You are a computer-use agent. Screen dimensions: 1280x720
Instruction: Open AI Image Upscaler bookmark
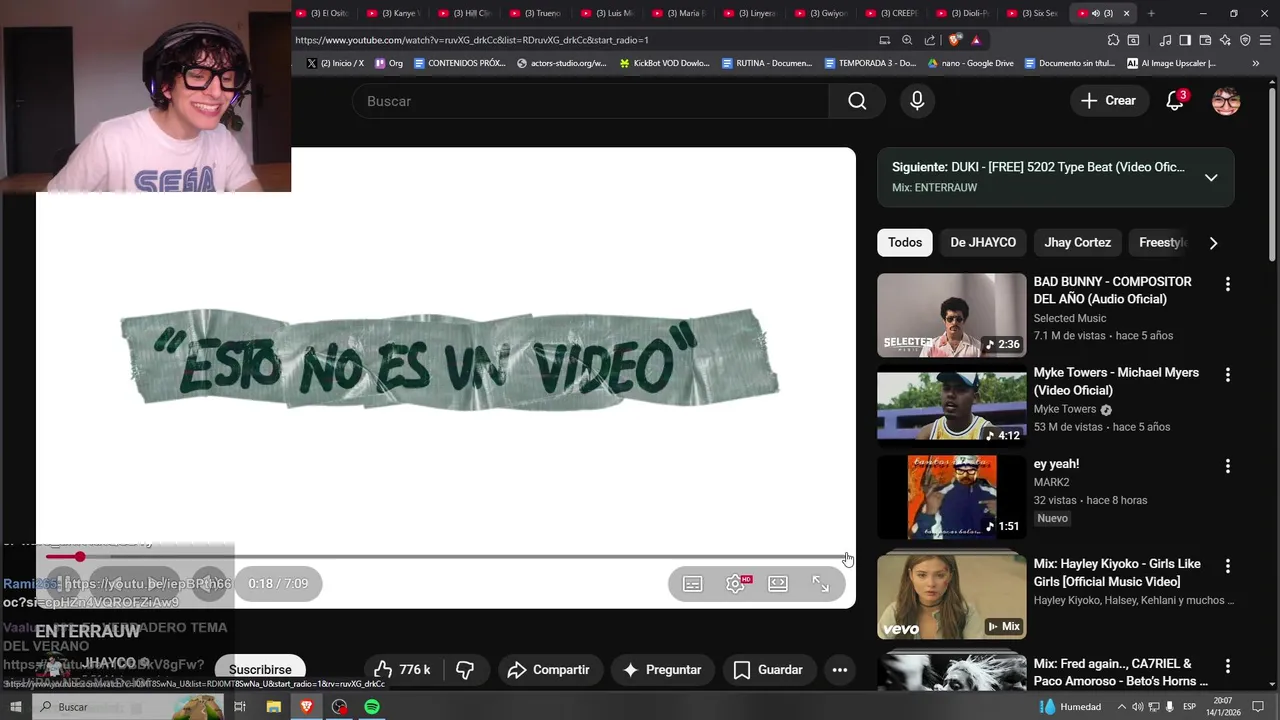pos(1171,63)
